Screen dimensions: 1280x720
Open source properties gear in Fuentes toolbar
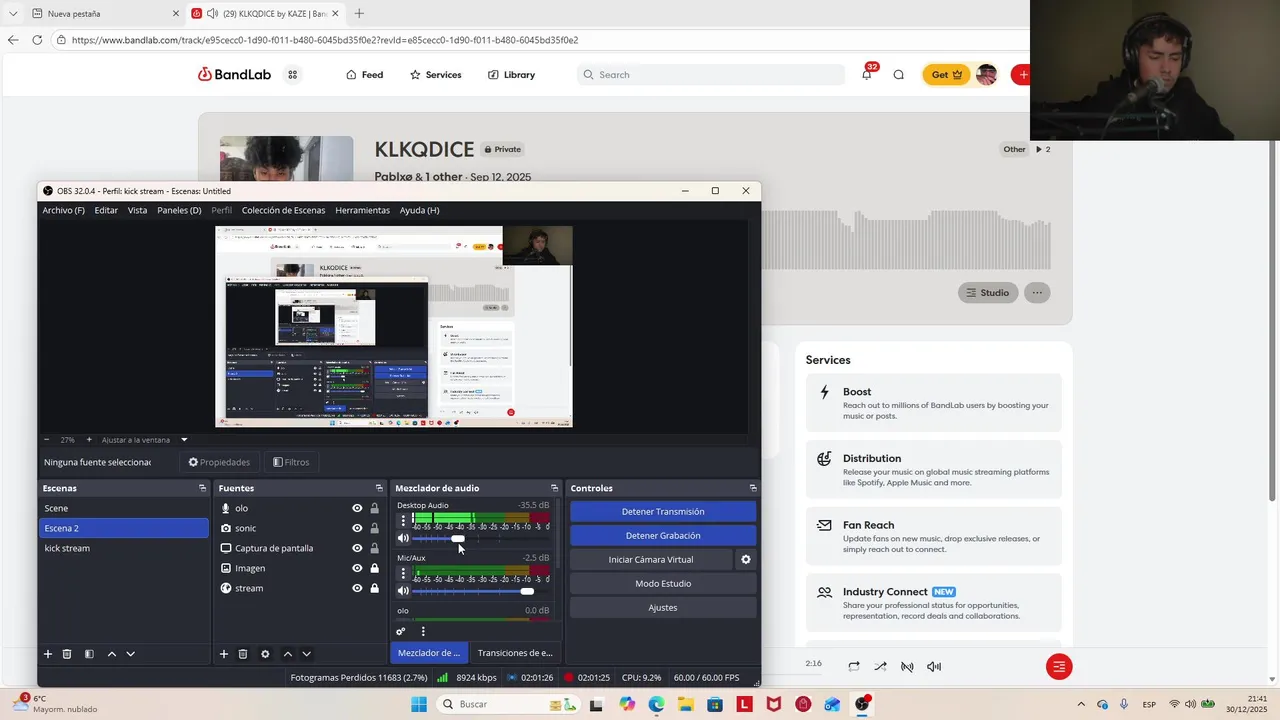(x=265, y=654)
